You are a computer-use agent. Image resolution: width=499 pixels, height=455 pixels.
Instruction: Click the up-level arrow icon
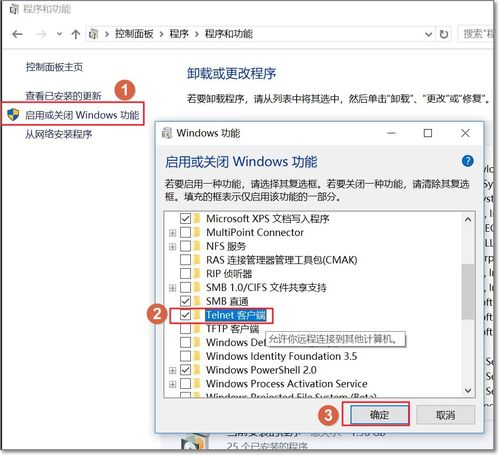(76, 34)
